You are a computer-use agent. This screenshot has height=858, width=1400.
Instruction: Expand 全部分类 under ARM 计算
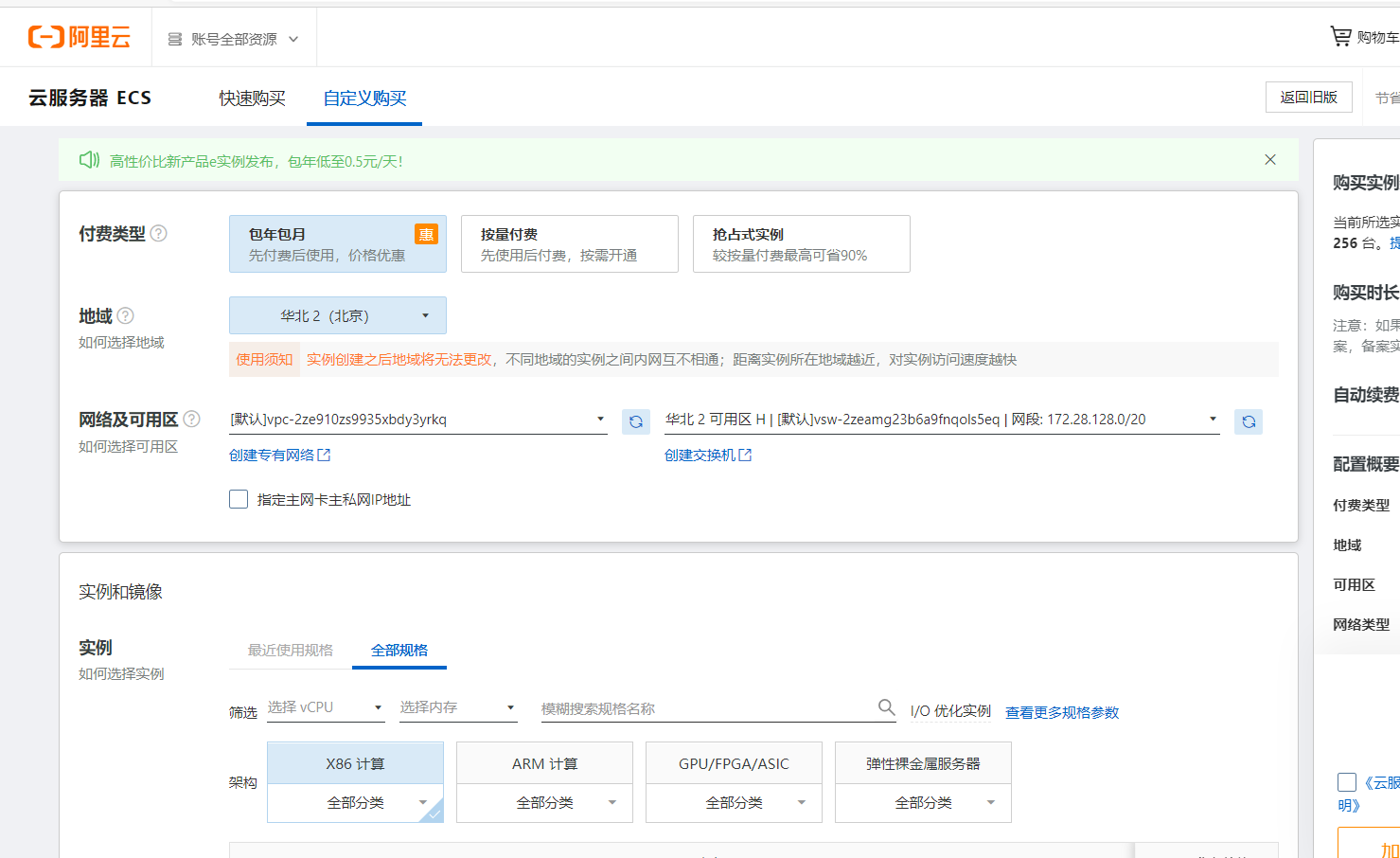[544, 803]
